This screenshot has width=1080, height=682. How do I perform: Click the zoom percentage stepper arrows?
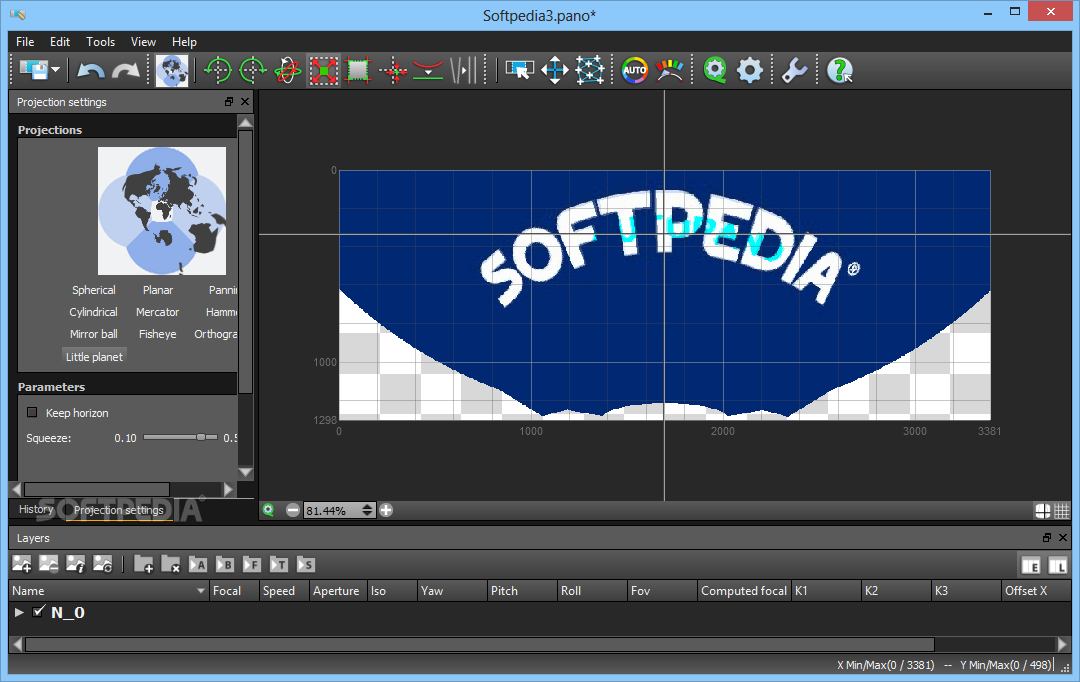tap(367, 510)
